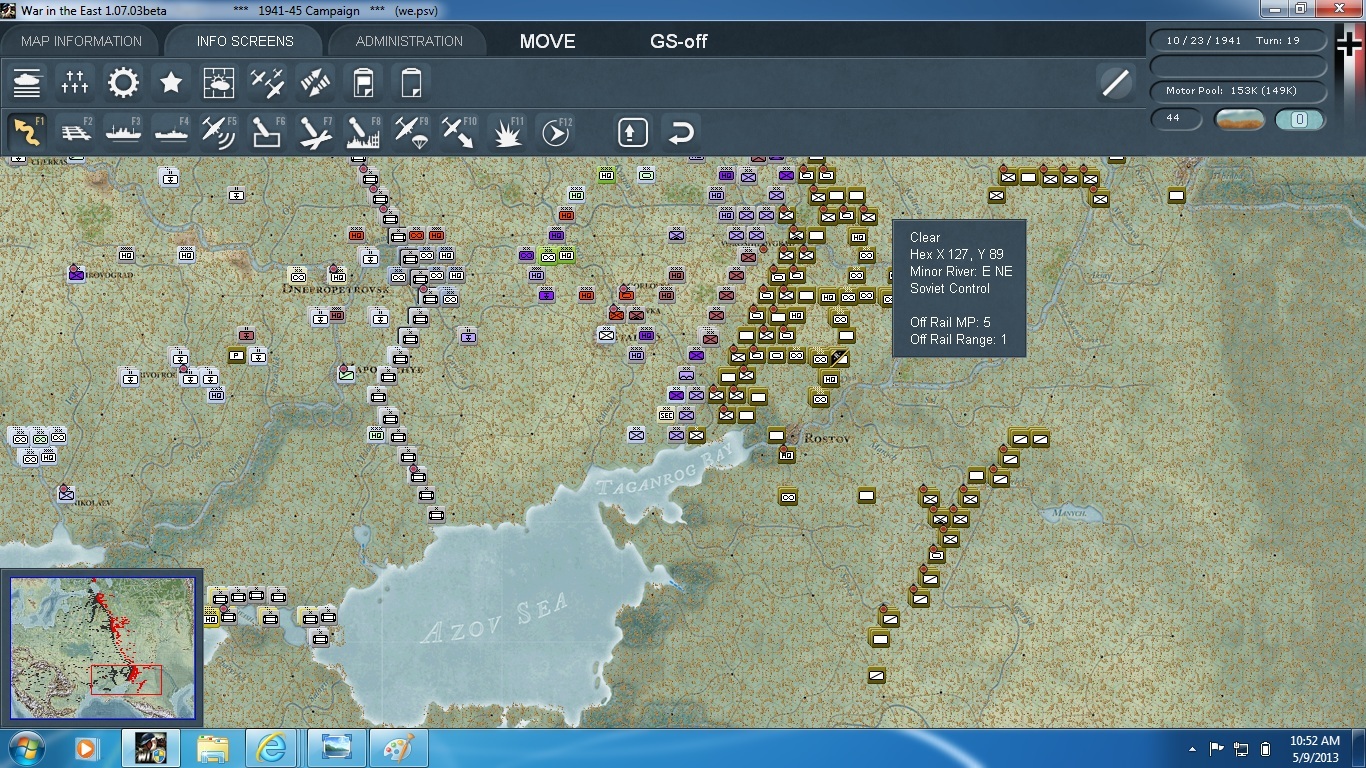Click the light blue 0 pill
1366x768 pixels.
[x=1300, y=119]
